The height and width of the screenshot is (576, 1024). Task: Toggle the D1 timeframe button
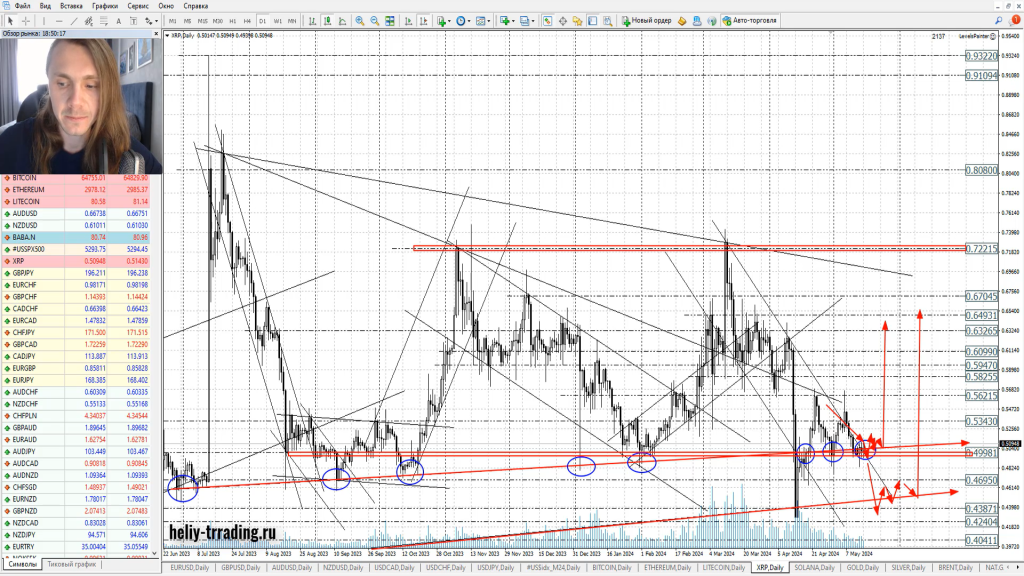point(262,20)
